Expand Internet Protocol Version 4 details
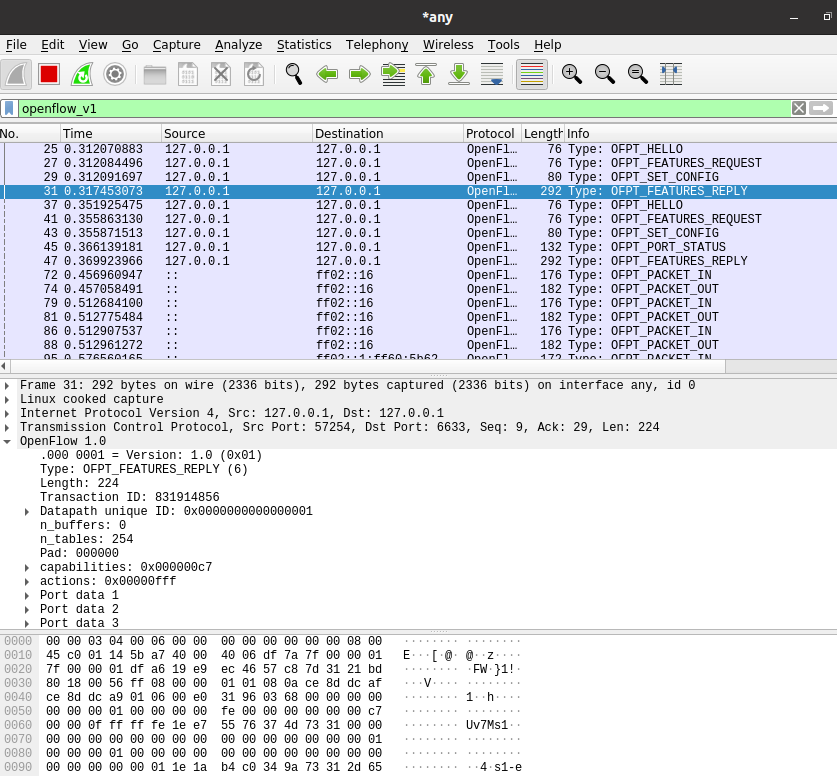 click(7, 413)
